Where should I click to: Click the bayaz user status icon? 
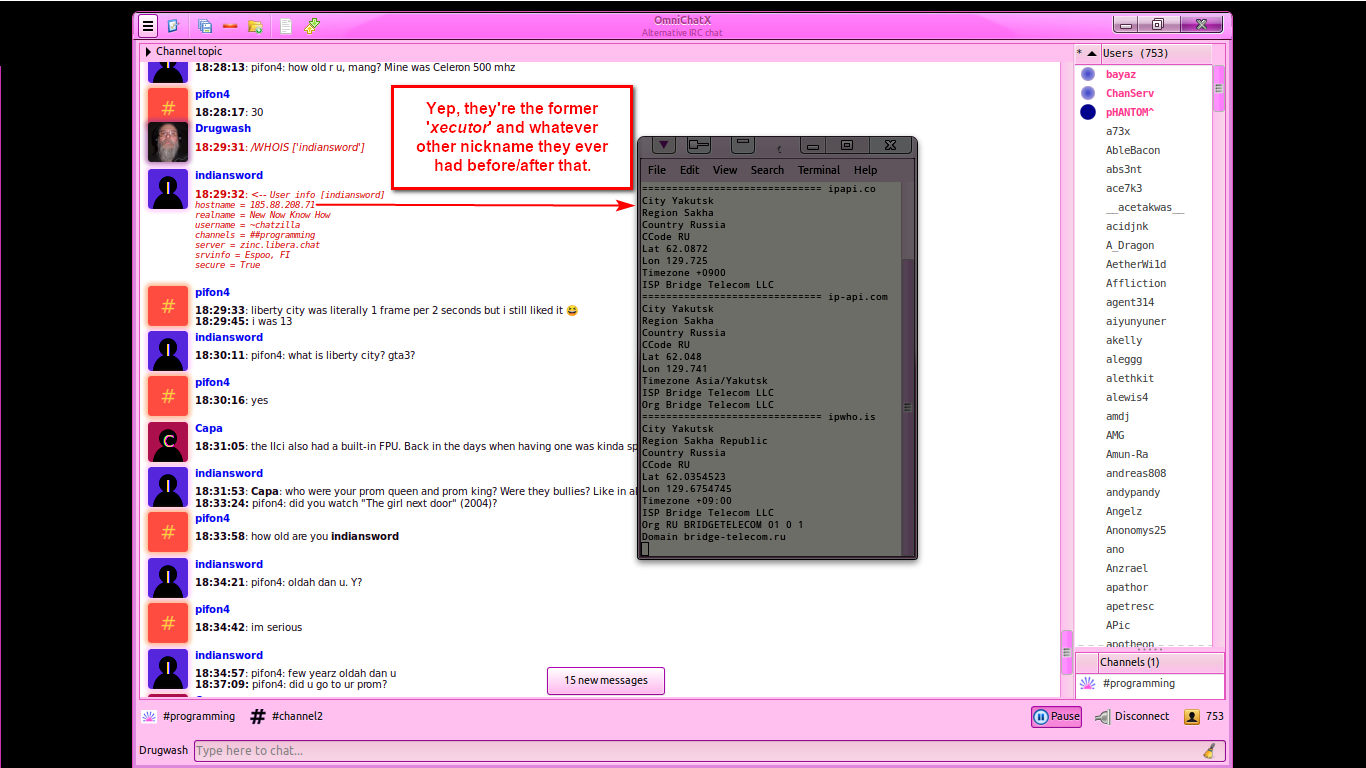(x=1088, y=74)
